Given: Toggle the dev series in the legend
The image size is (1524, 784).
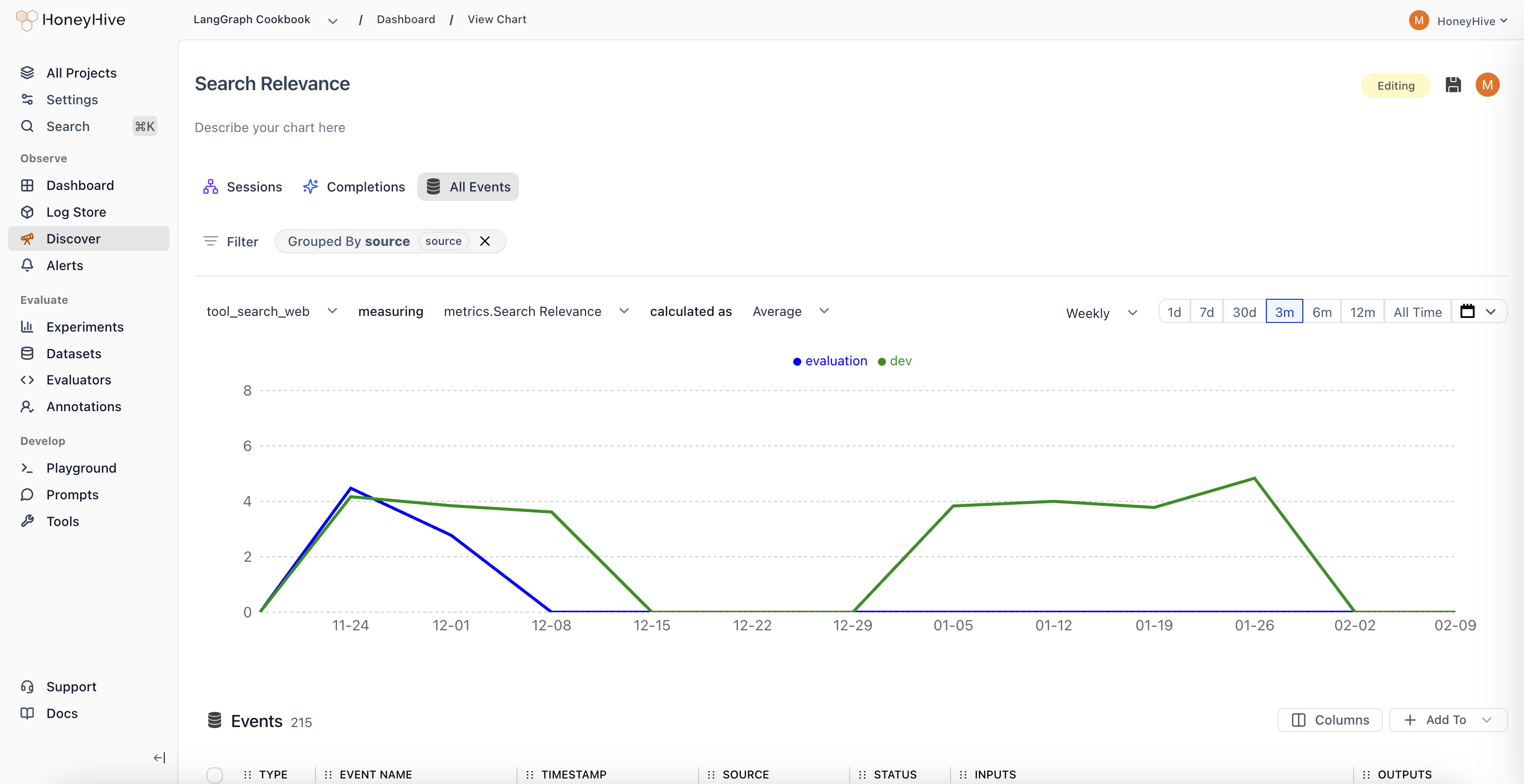Looking at the screenshot, I should (895, 361).
